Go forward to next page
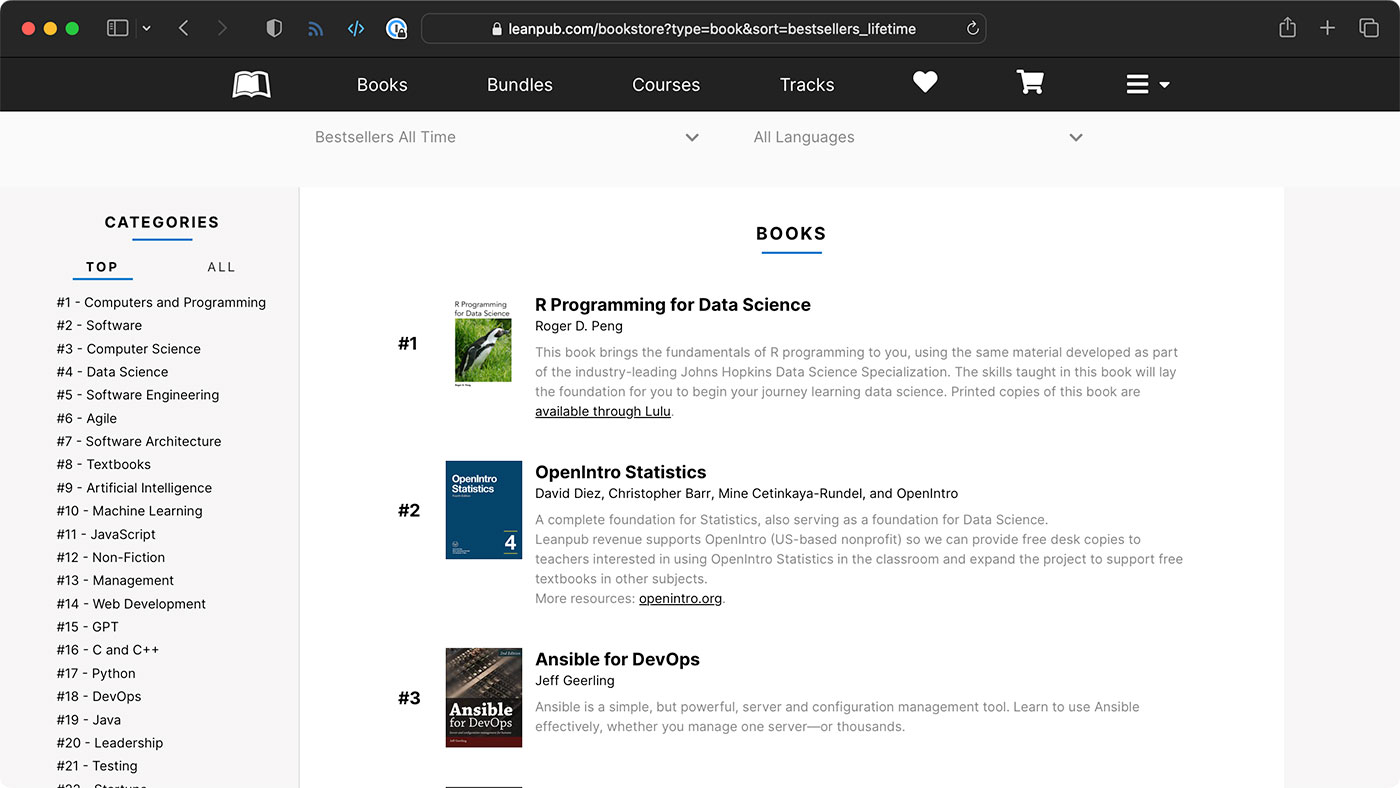This screenshot has width=1400, height=788. click(x=222, y=28)
